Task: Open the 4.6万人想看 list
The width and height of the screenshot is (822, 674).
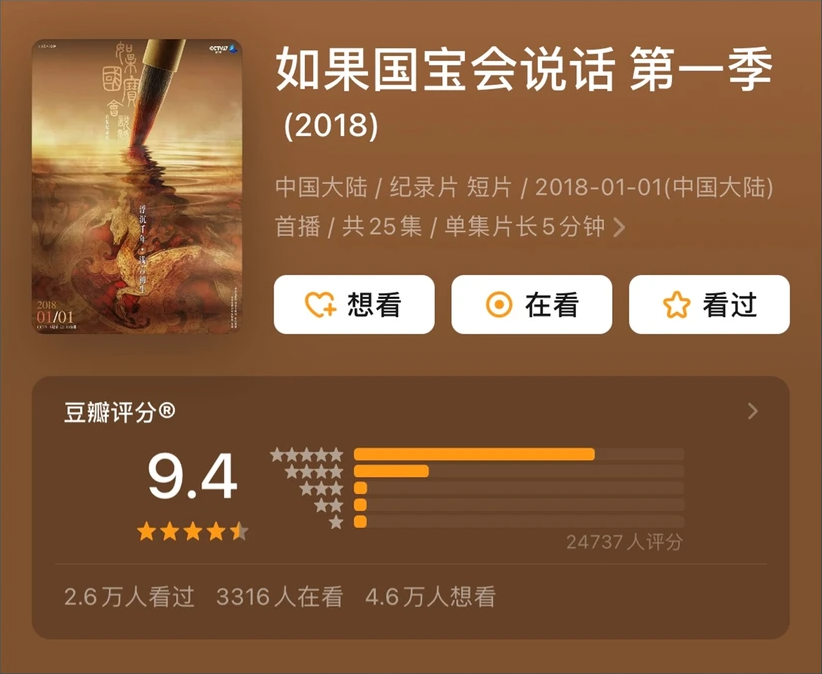Action: tap(430, 597)
